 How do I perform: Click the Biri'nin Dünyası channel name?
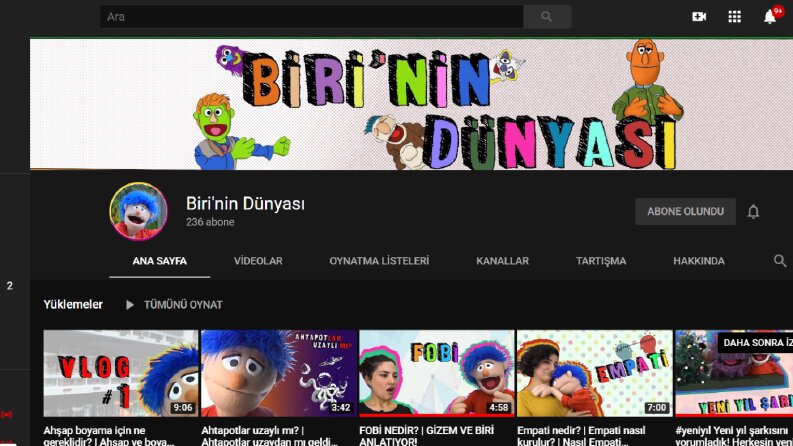pos(245,203)
